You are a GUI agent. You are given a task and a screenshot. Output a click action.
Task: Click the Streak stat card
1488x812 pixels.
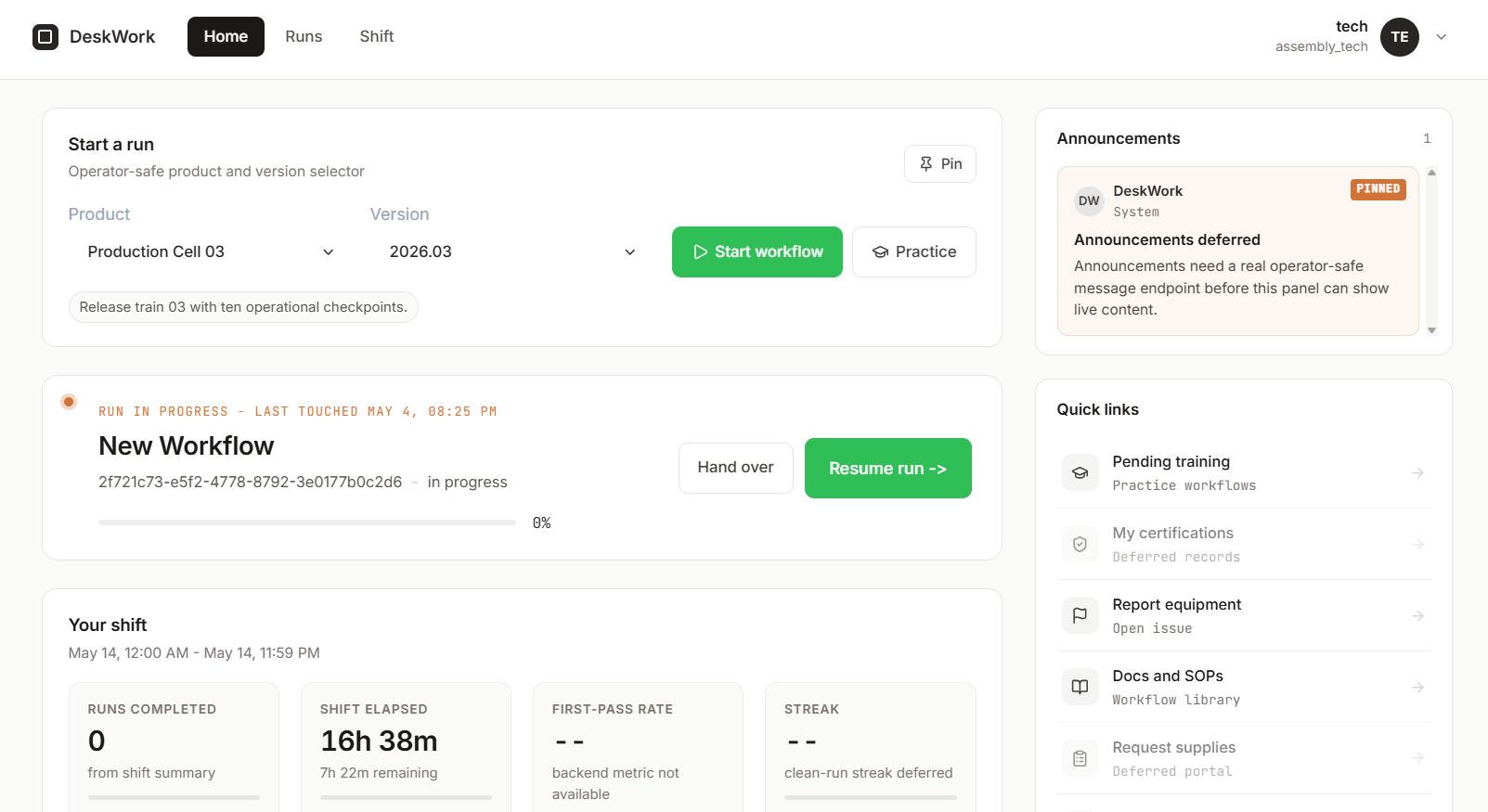click(871, 748)
